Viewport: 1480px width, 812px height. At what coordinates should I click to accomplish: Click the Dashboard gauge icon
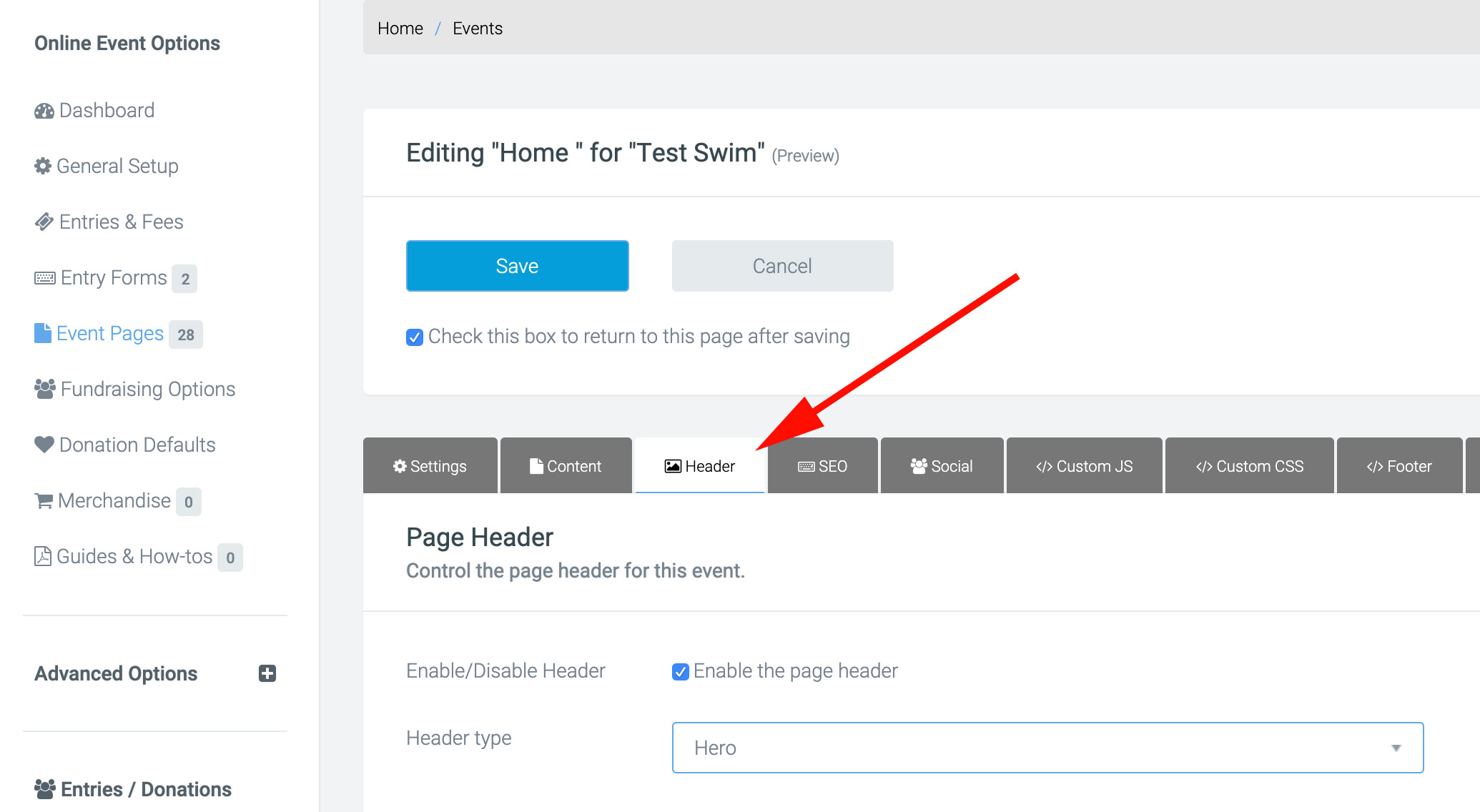(44, 111)
